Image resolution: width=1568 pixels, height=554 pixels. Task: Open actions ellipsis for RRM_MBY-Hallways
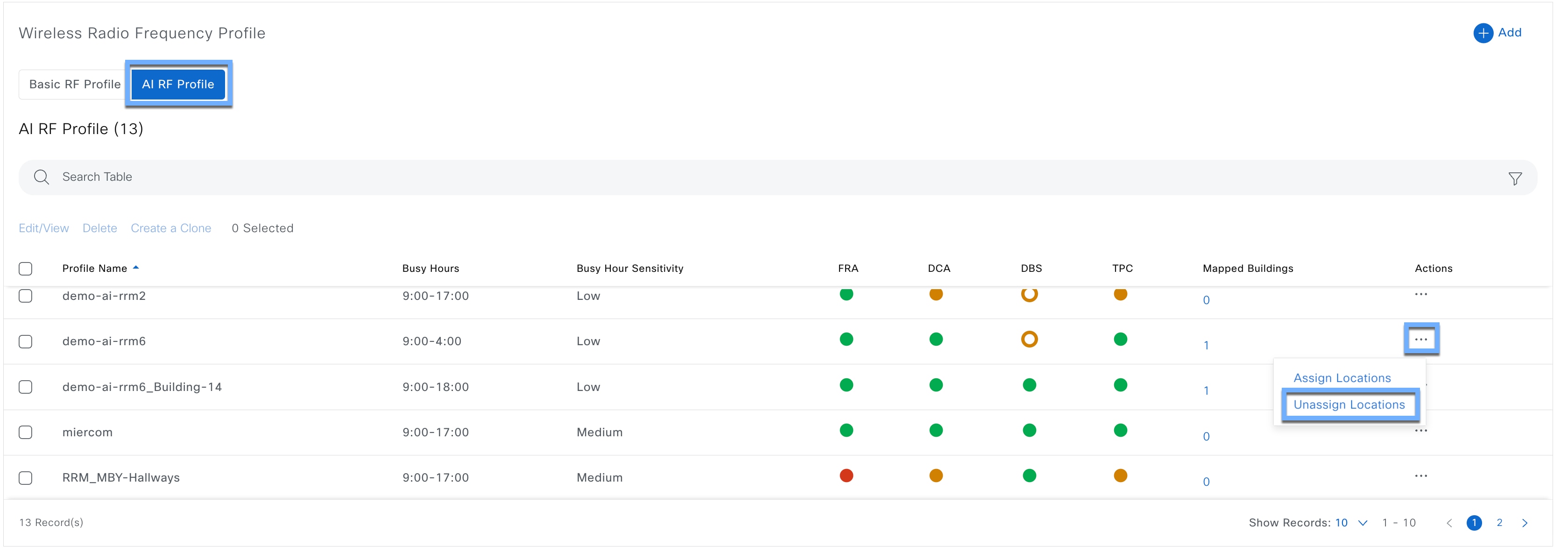pos(1421,476)
